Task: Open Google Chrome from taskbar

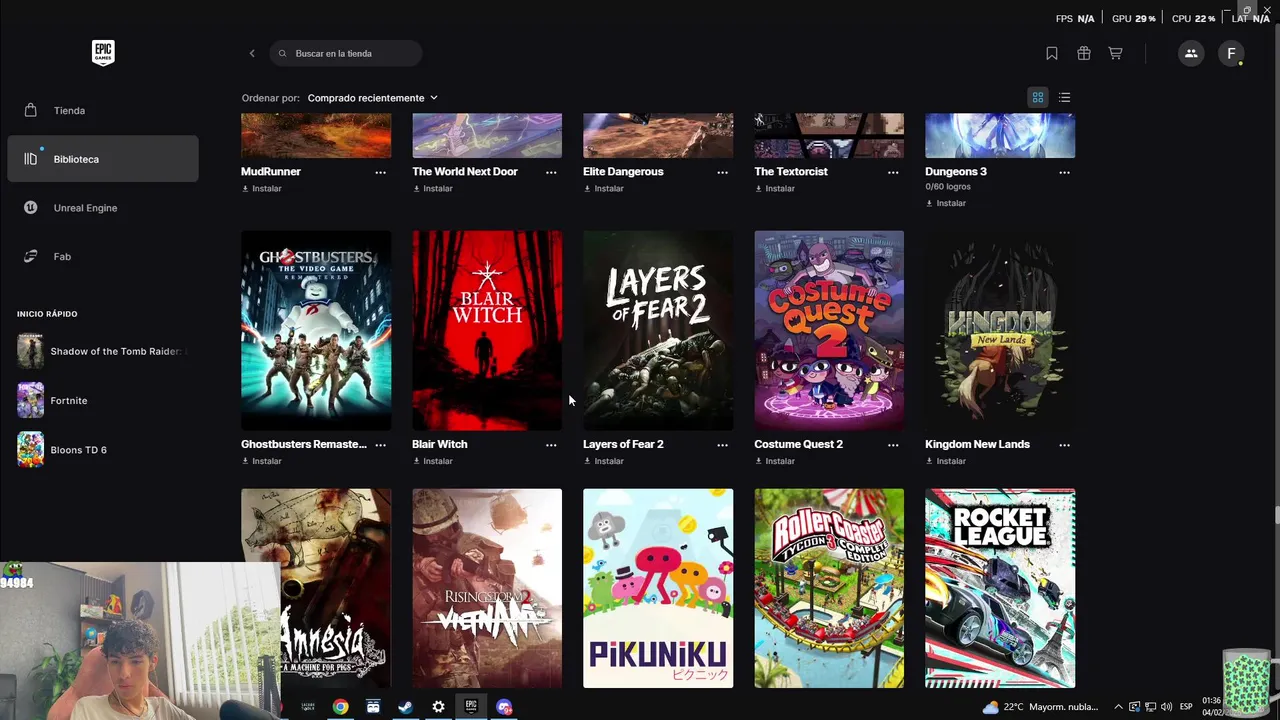Action: coord(341,707)
